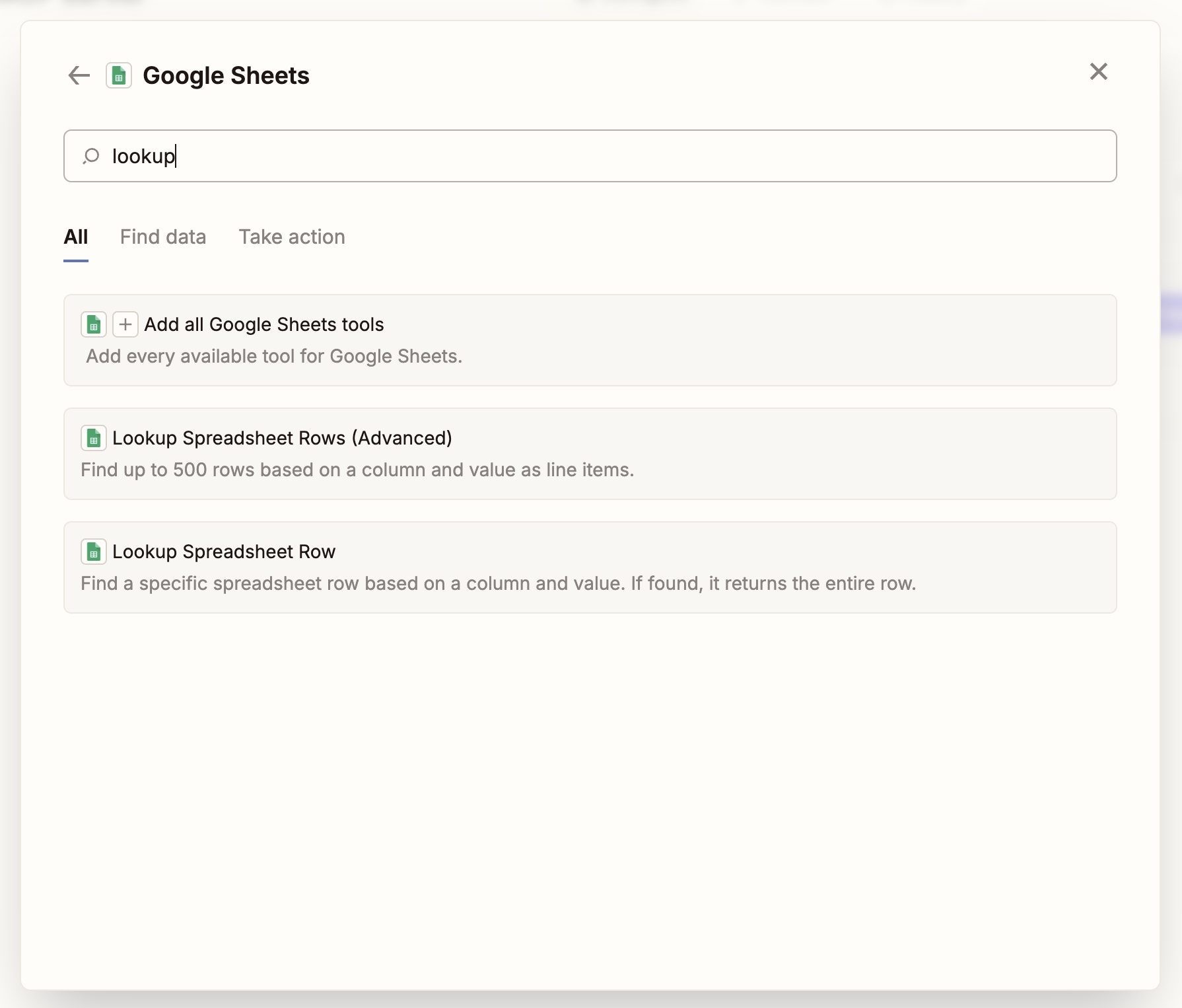Viewport: 1182px width, 1008px height.
Task: Select Lookup Spreadsheet Rows (Advanced) tool
Action: pos(282,438)
